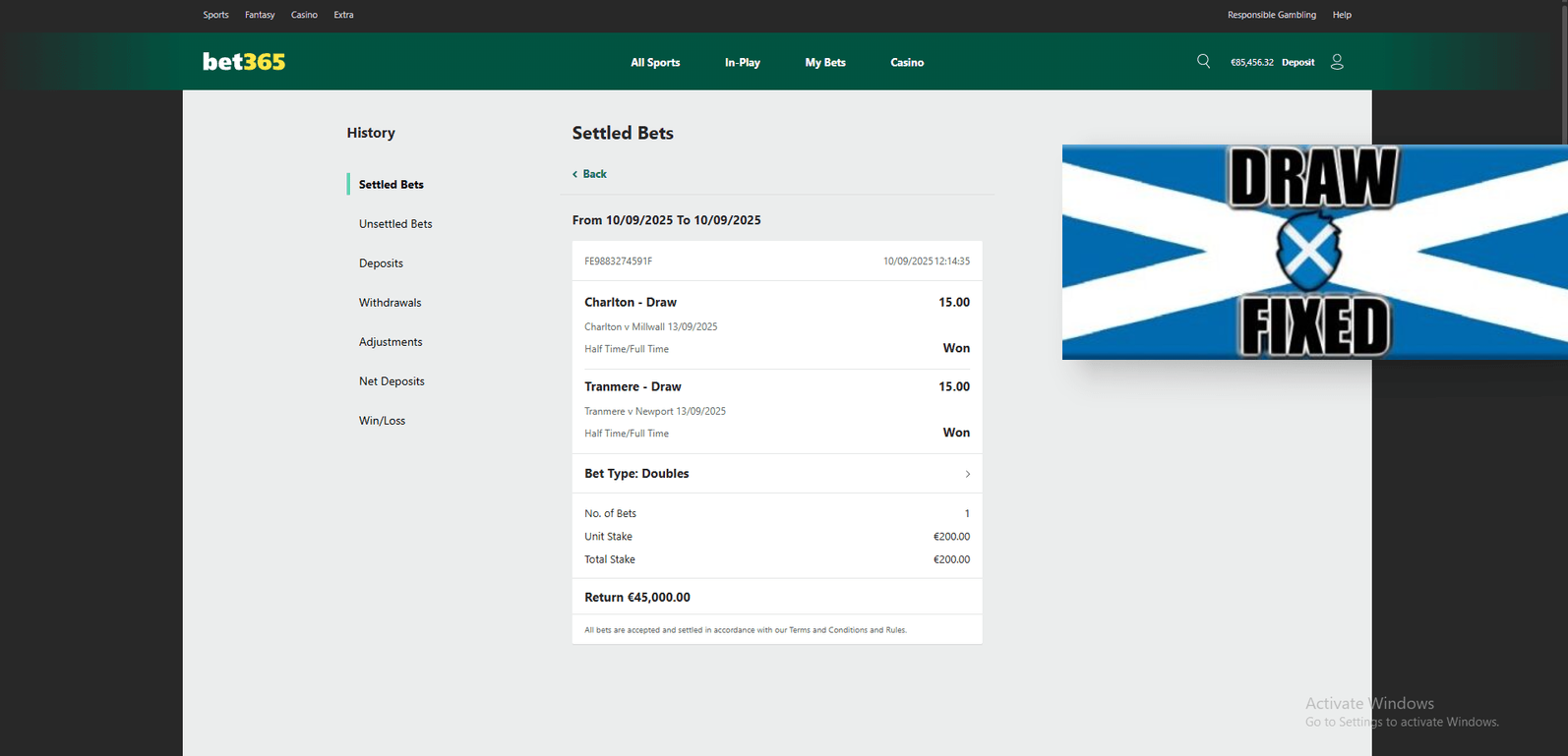Screen dimensions: 1568x756
Task: Click the €85,456.32 account balance
Action: click(1251, 62)
